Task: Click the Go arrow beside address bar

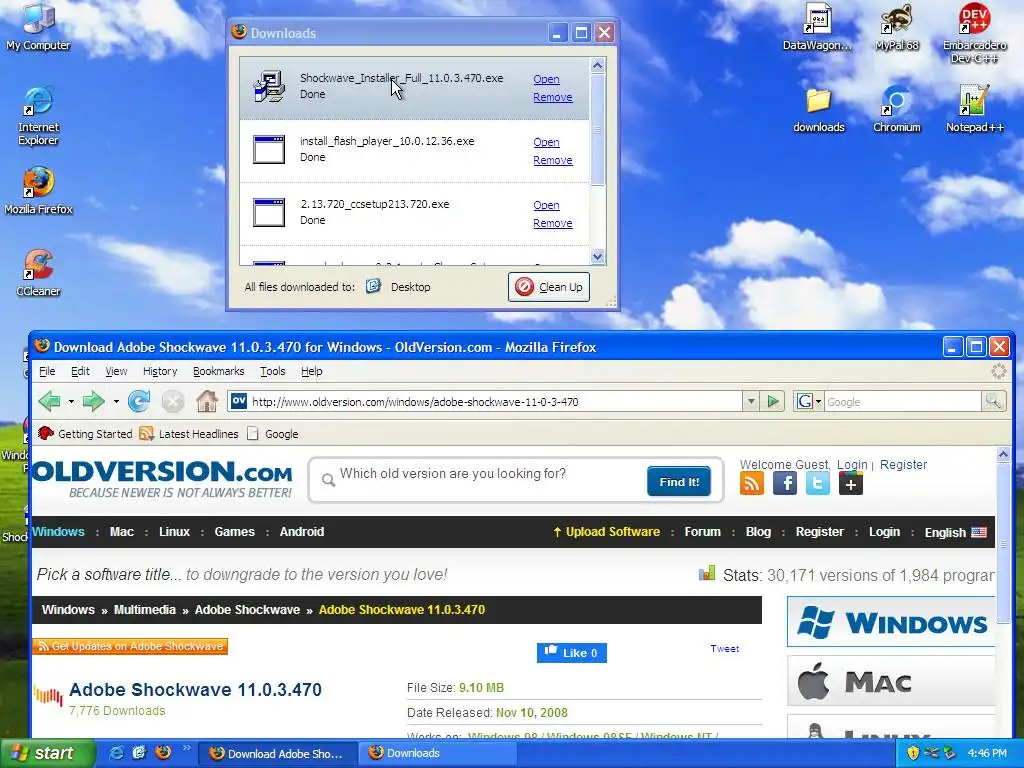Action: click(x=773, y=401)
